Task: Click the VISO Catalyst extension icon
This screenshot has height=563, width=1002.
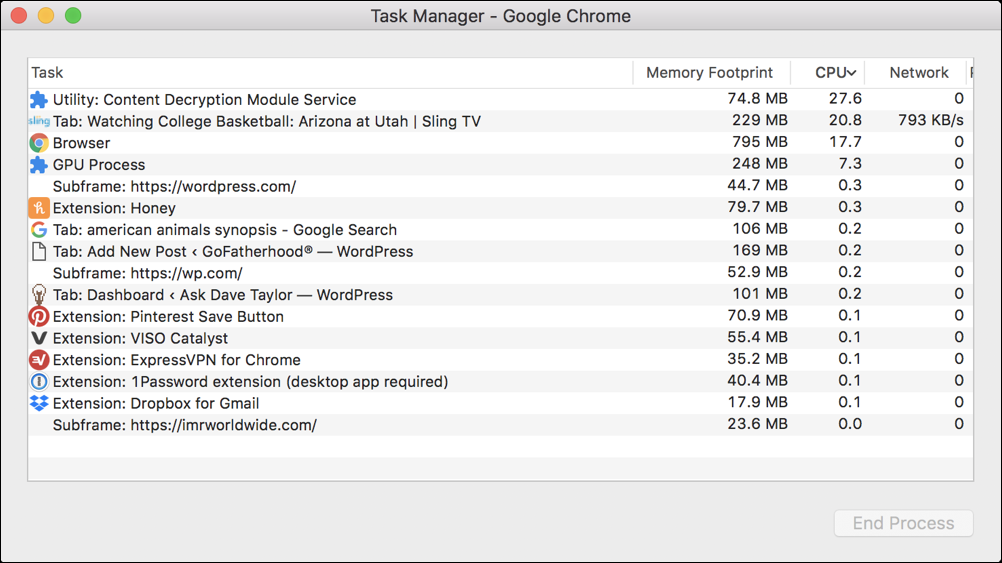Action: point(39,338)
